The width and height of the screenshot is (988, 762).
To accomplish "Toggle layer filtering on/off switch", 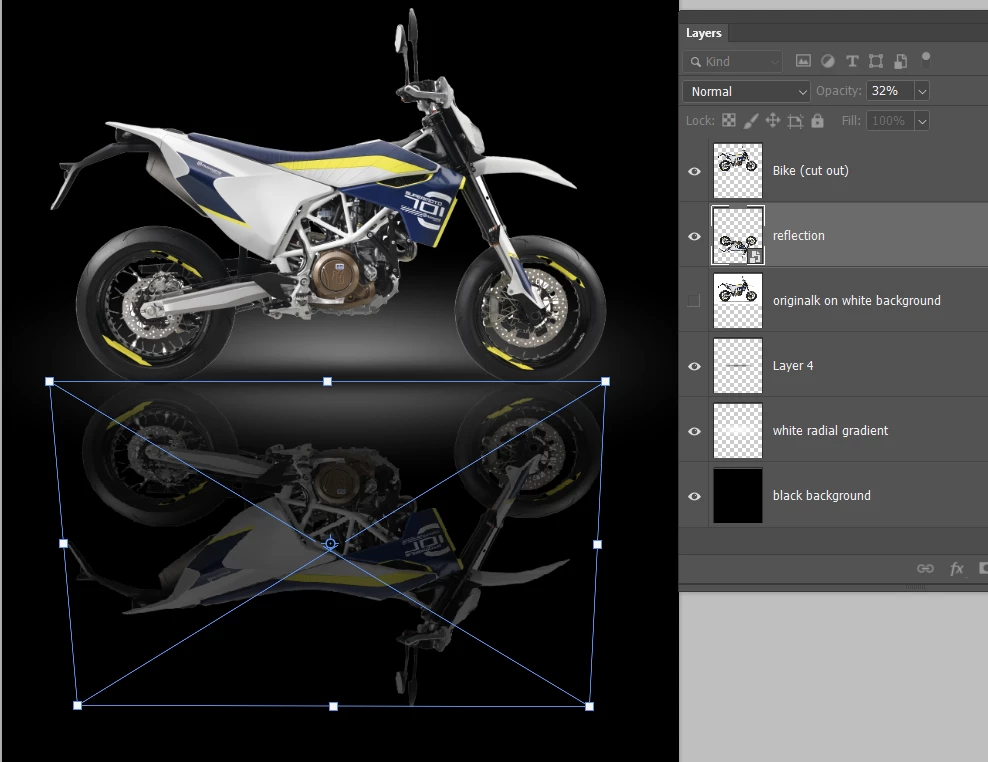I will pos(926,60).
